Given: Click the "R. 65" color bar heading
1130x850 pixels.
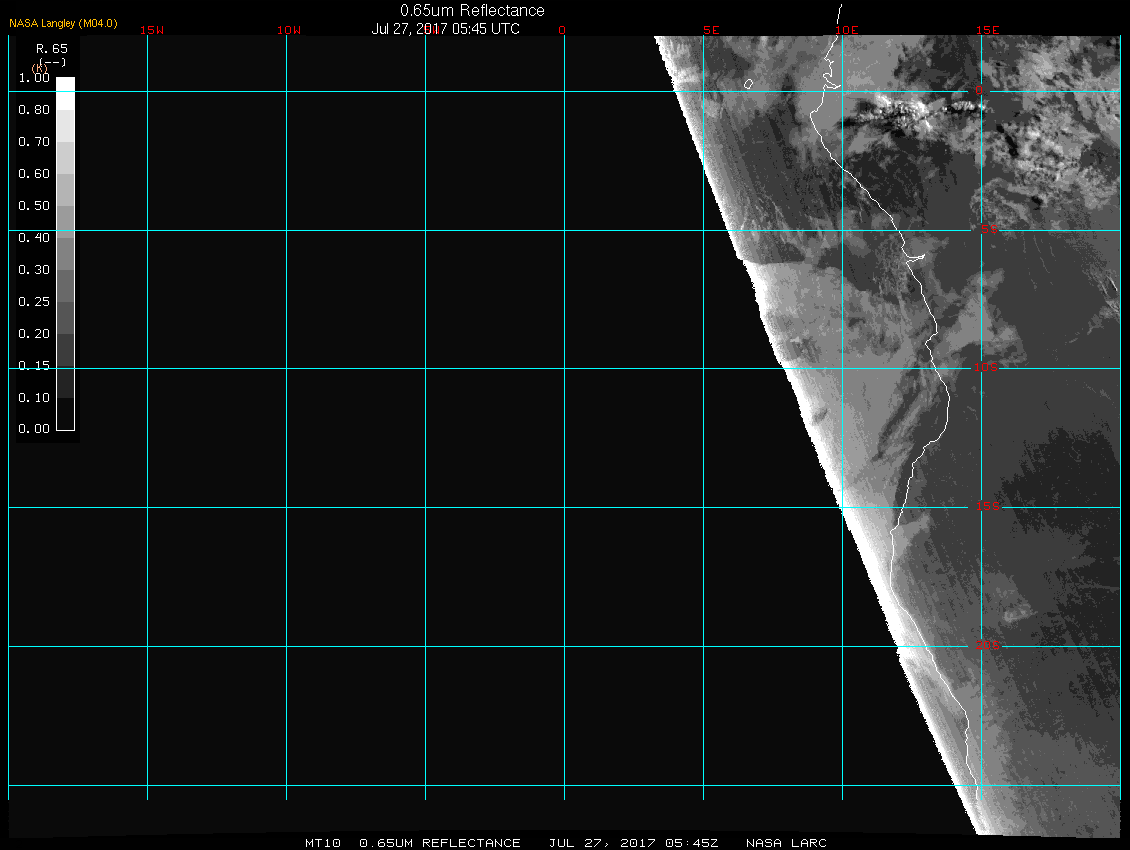Looking at the screenshot, I should (x=52, y=48).
